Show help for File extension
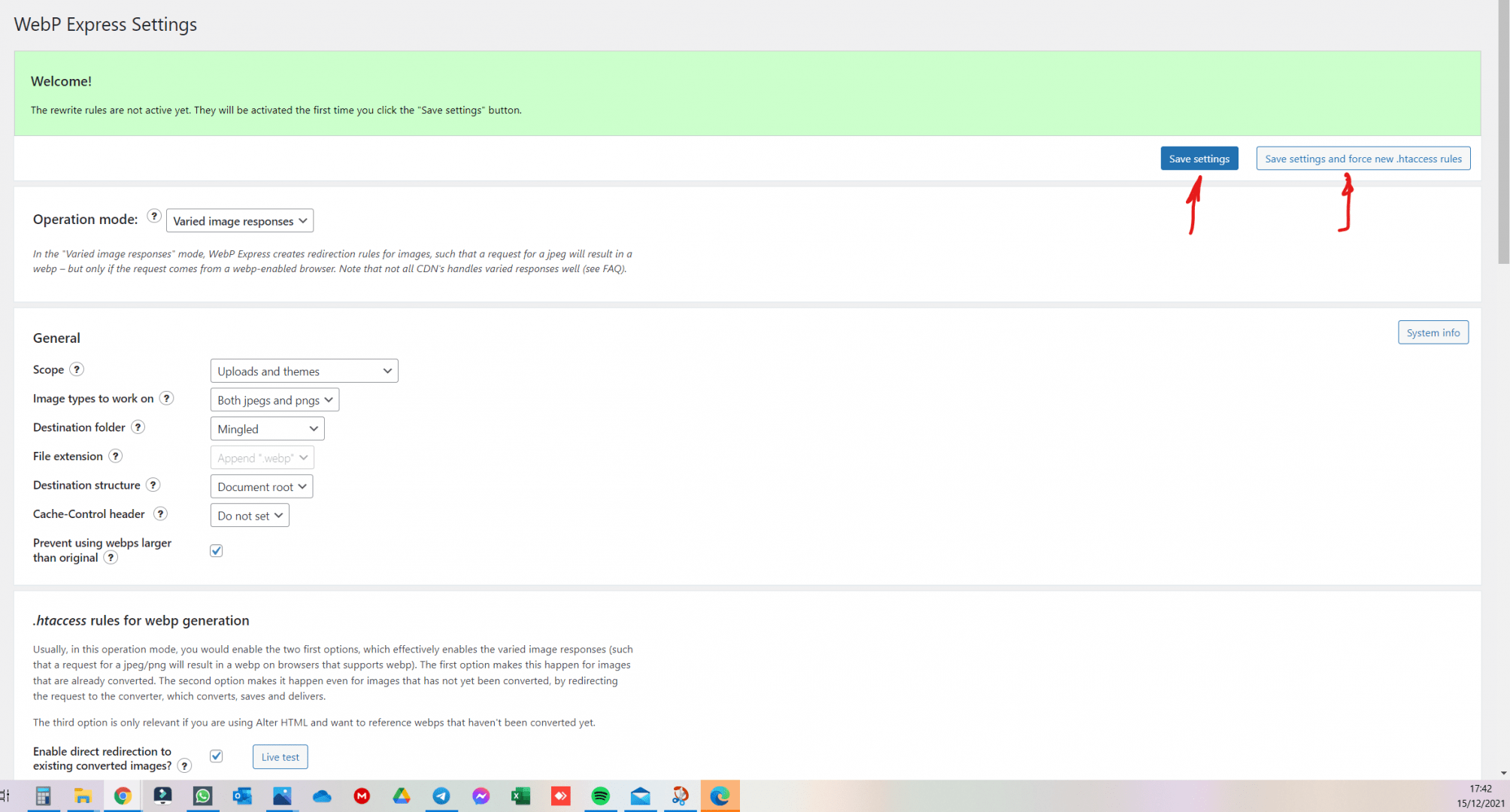Screen dimensions: 1510x812 115,456
